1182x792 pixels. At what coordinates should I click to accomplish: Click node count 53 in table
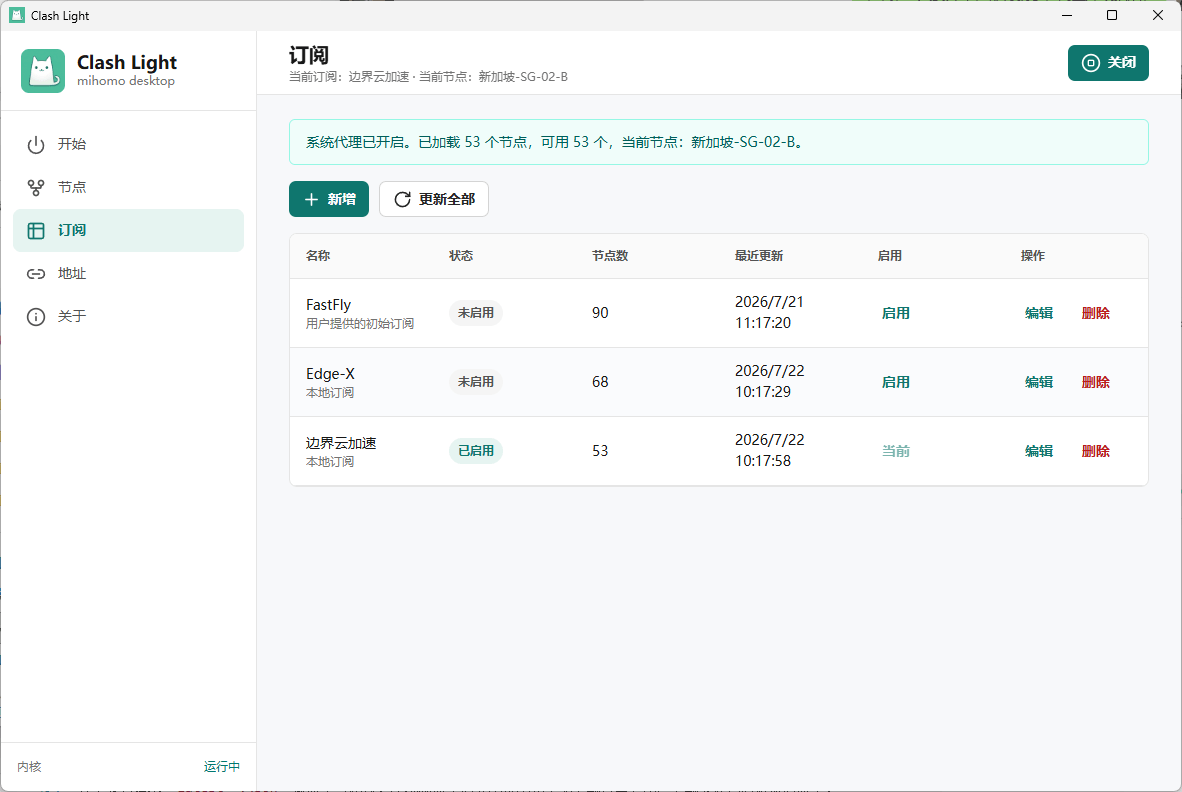600,451
